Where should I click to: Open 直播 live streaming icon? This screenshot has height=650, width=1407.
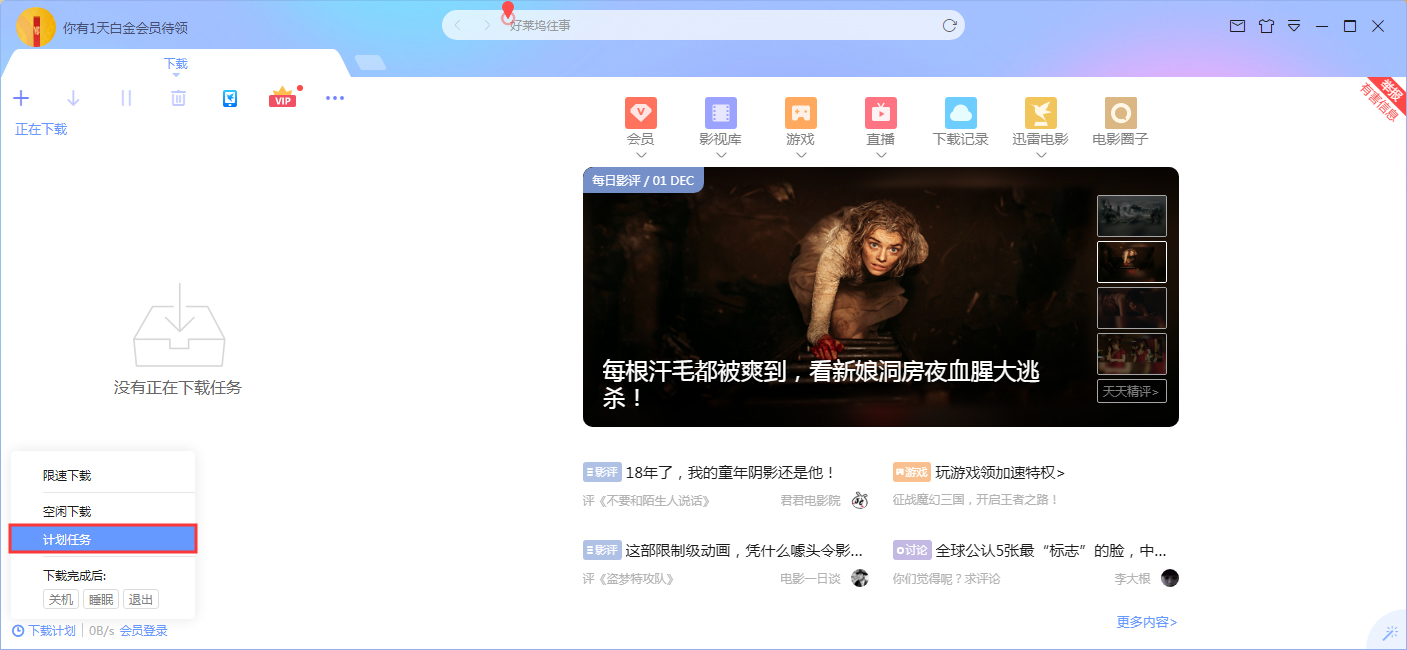click(880, 113)
